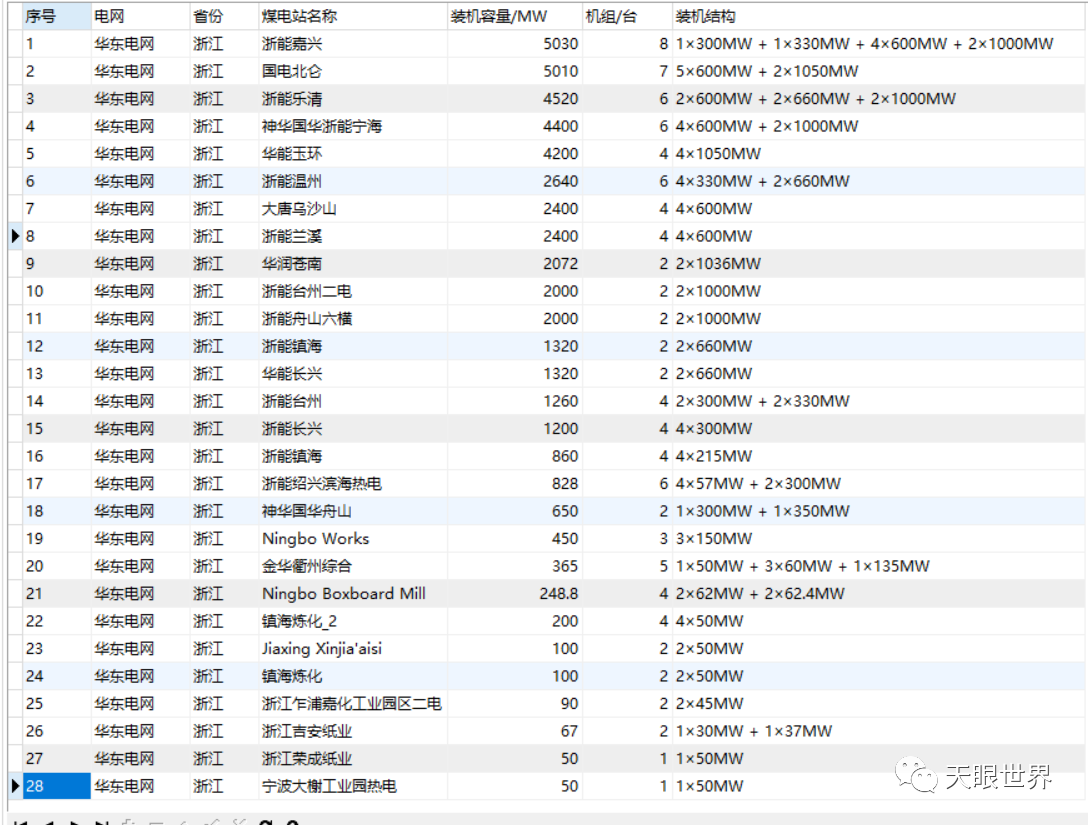This screenshot has width=1088, height=825.
Task: Select the 2×1036MW structure cell
Action: coord(878,264)
